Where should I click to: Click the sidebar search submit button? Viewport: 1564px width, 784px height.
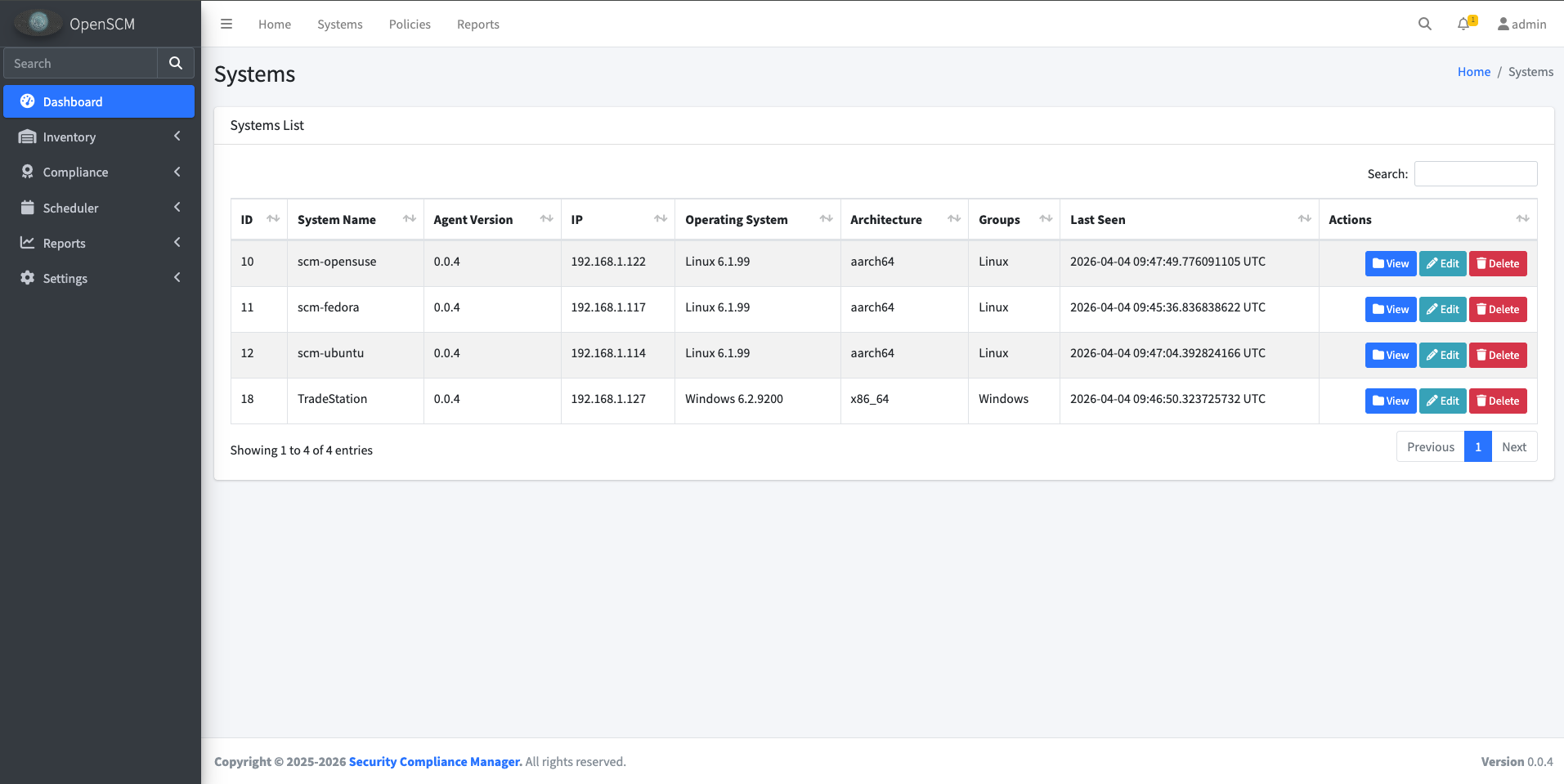click(x=175, y=63)
